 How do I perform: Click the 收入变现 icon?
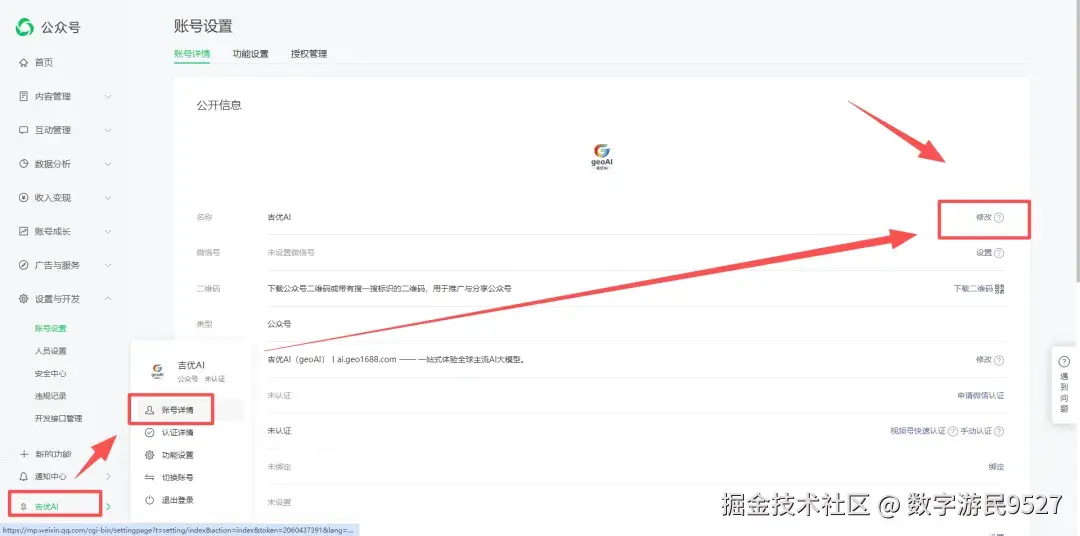(24, 198)
